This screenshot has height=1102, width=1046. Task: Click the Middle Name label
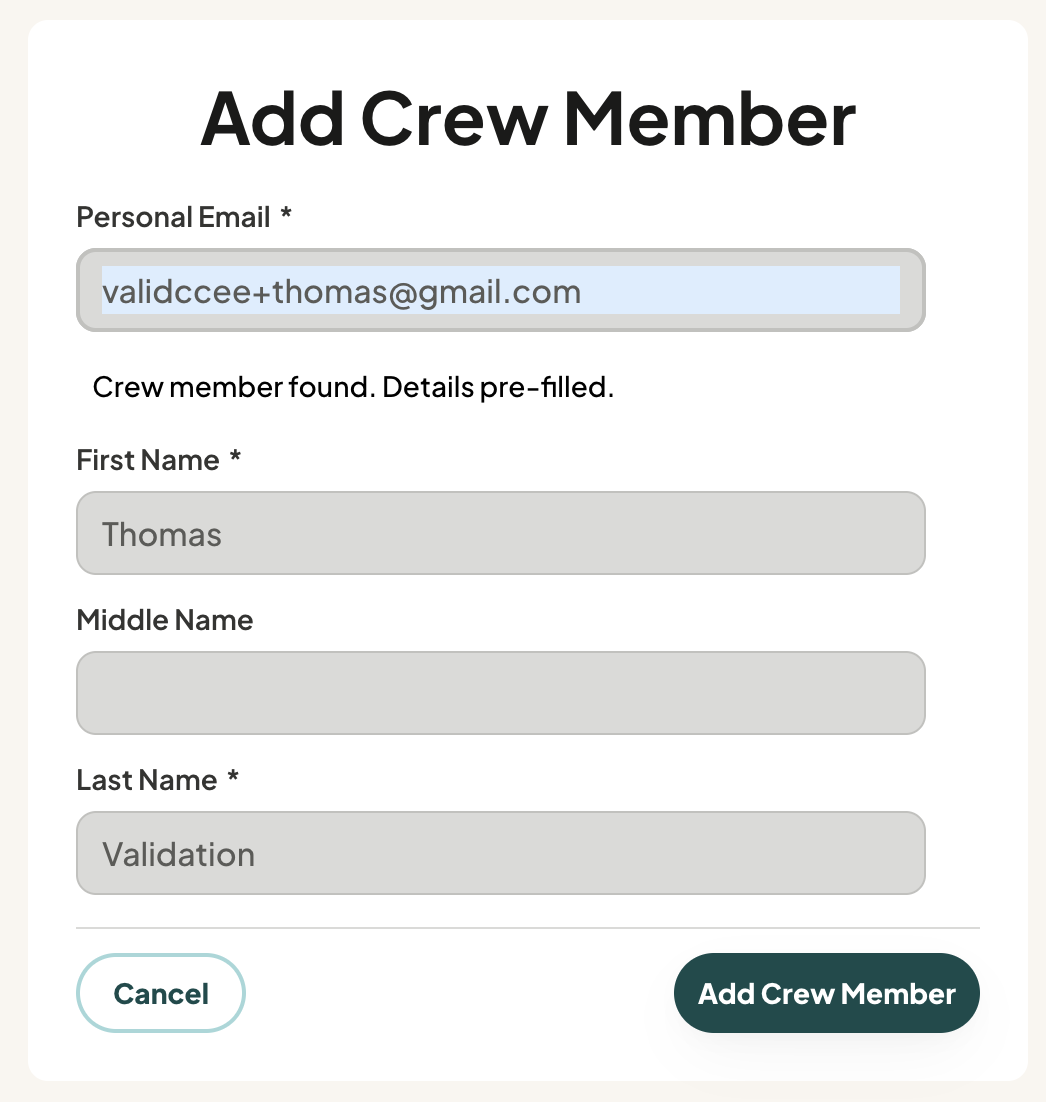point(164,621)
